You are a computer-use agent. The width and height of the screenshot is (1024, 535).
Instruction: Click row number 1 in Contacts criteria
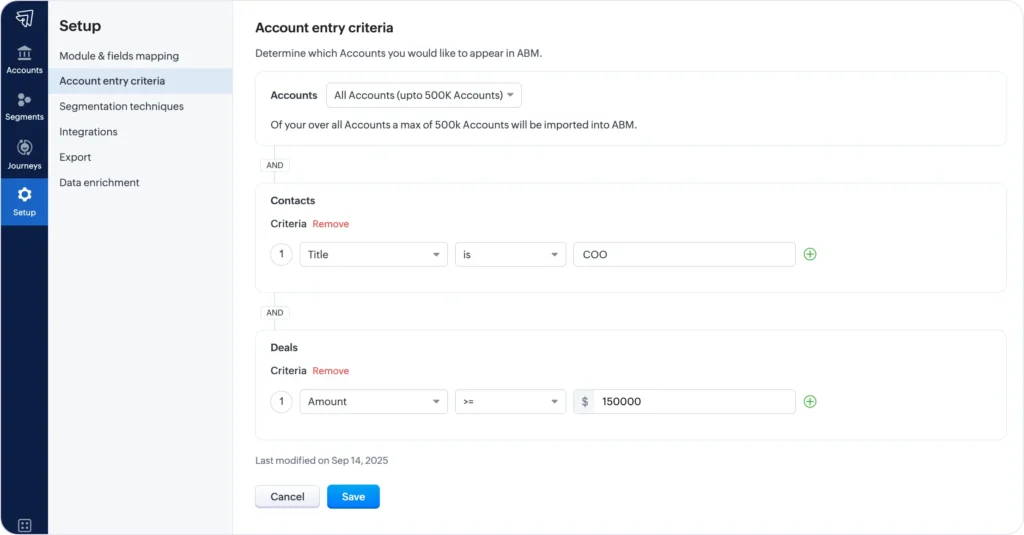(x=281, y=254)
